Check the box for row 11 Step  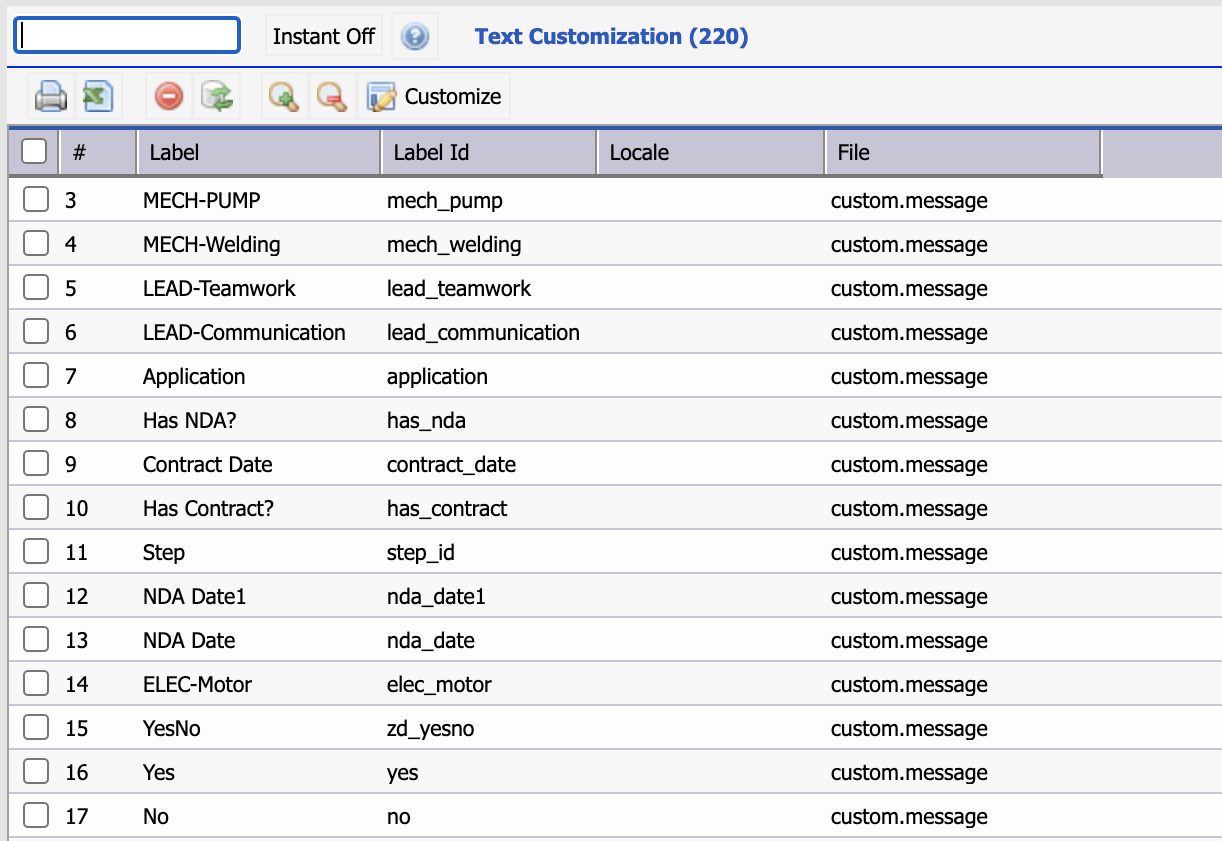[36, 552]
